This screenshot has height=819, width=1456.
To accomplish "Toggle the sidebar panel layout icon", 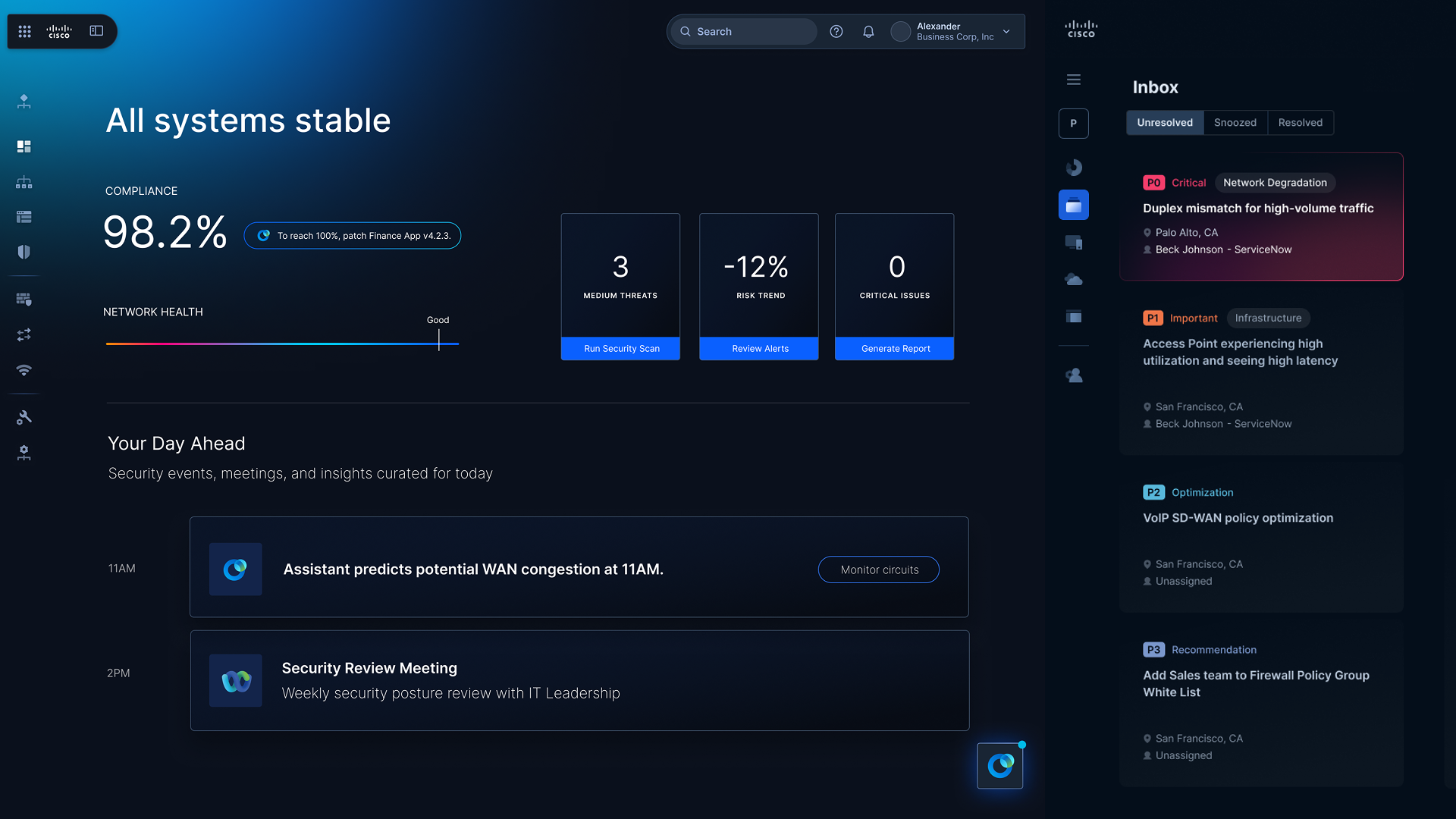I will tap(96, 31).
